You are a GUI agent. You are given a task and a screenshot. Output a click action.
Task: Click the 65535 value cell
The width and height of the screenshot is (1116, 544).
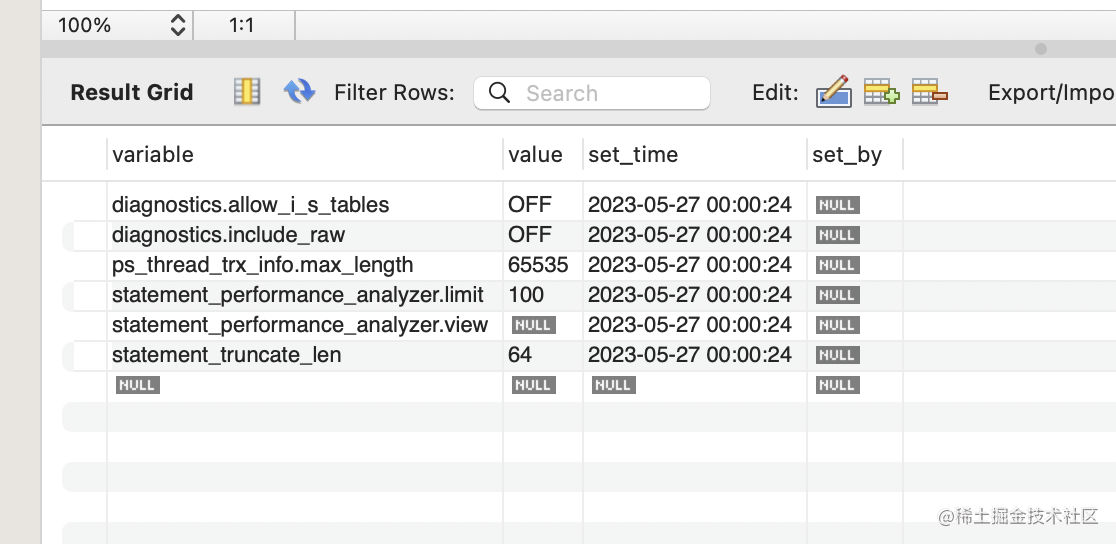(538, 265)
